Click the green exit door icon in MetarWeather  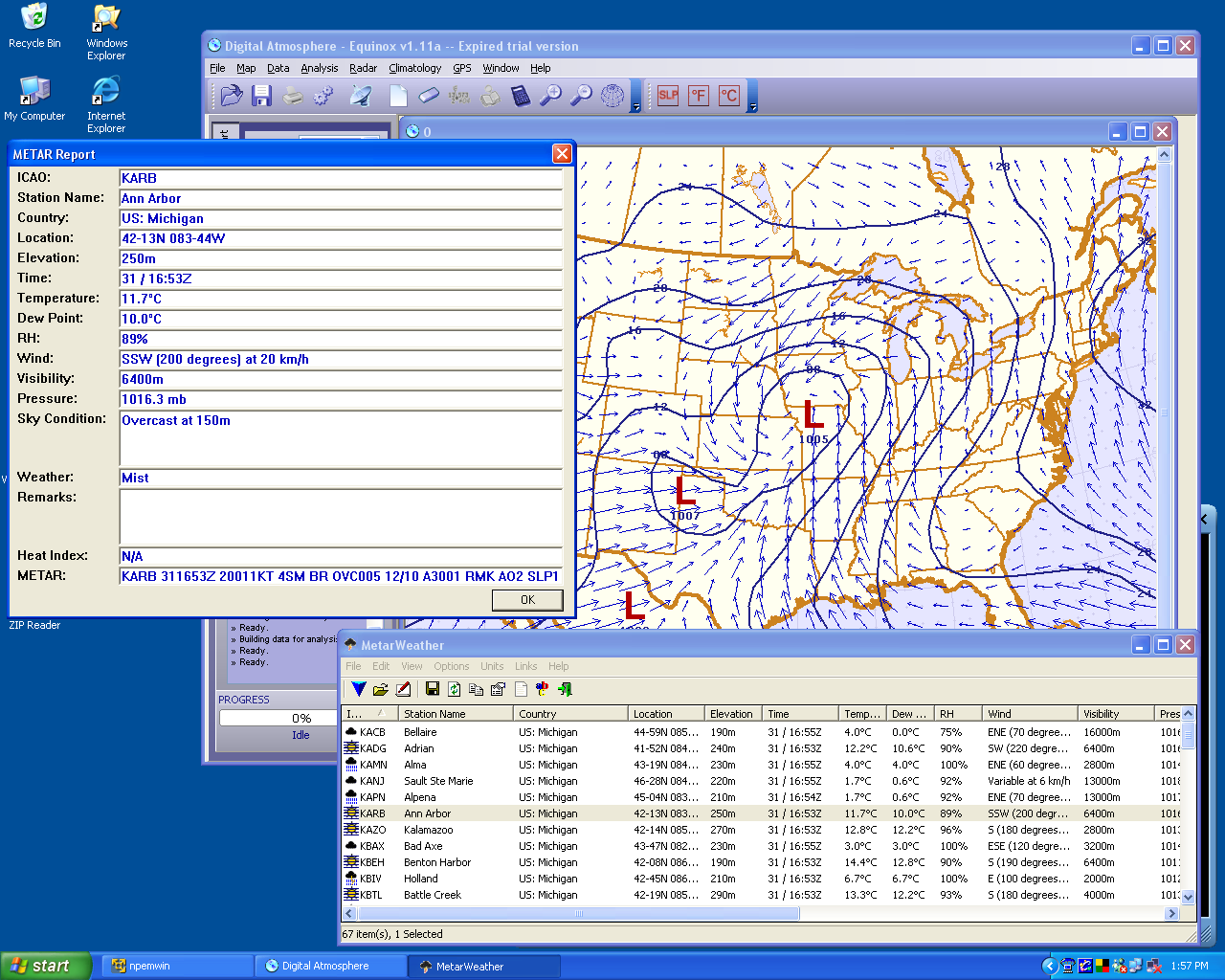[565, 689]
